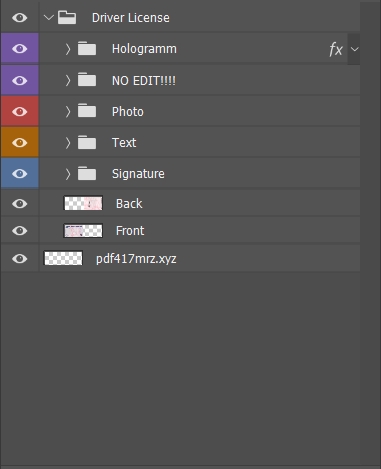381x469 pixels.
Task: Select the NO EDIT!!!! group by its name
Action: (144, 80)
